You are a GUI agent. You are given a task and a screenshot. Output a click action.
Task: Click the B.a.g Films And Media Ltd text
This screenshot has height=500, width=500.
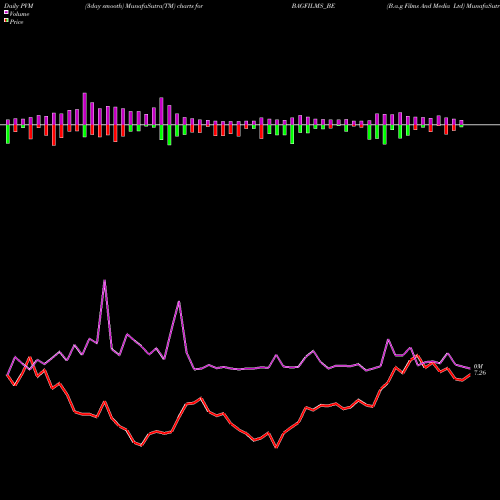[x=426, y=6]
